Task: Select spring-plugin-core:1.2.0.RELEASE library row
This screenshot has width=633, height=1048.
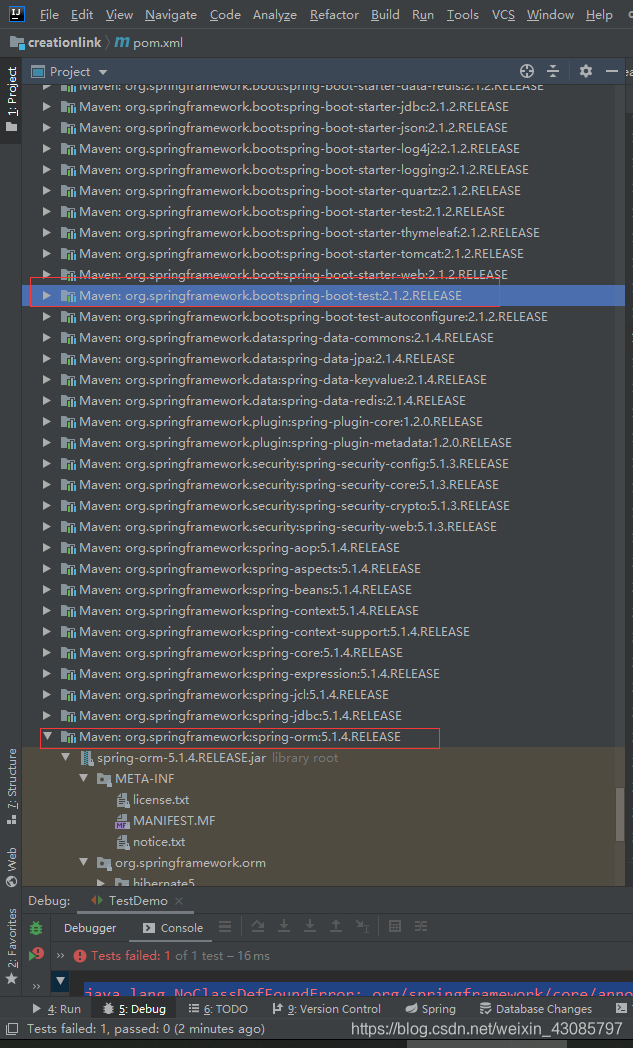Action: point(324,422)
